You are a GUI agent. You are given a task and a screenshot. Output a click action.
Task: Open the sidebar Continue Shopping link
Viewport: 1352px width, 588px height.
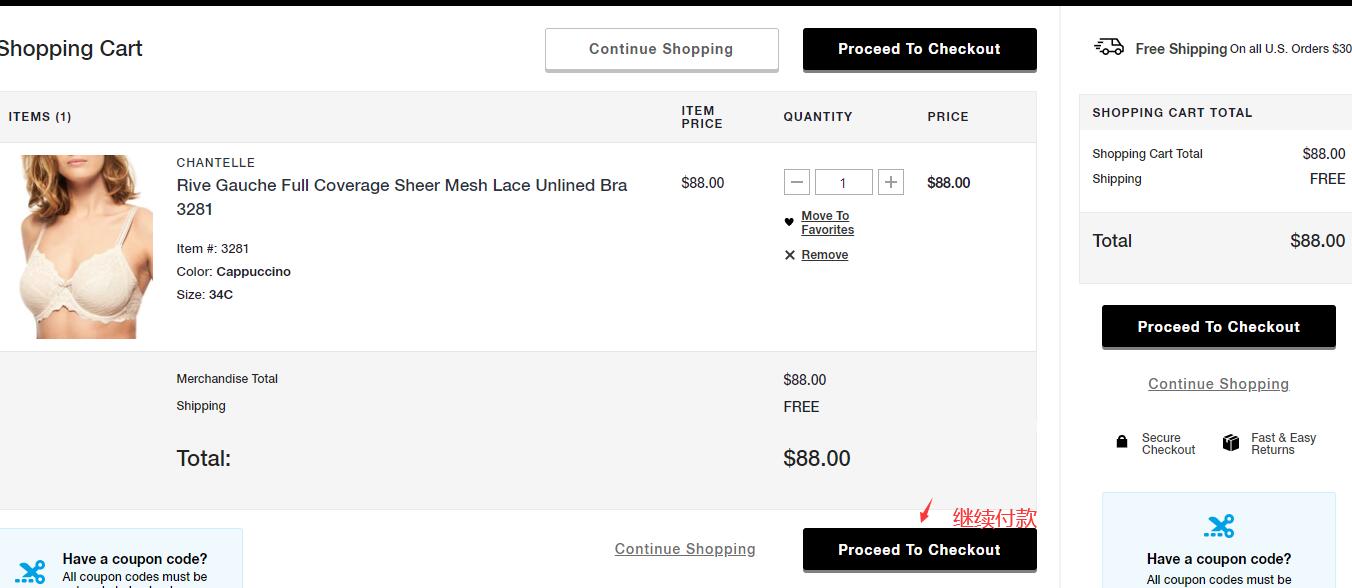[1218, 384]
